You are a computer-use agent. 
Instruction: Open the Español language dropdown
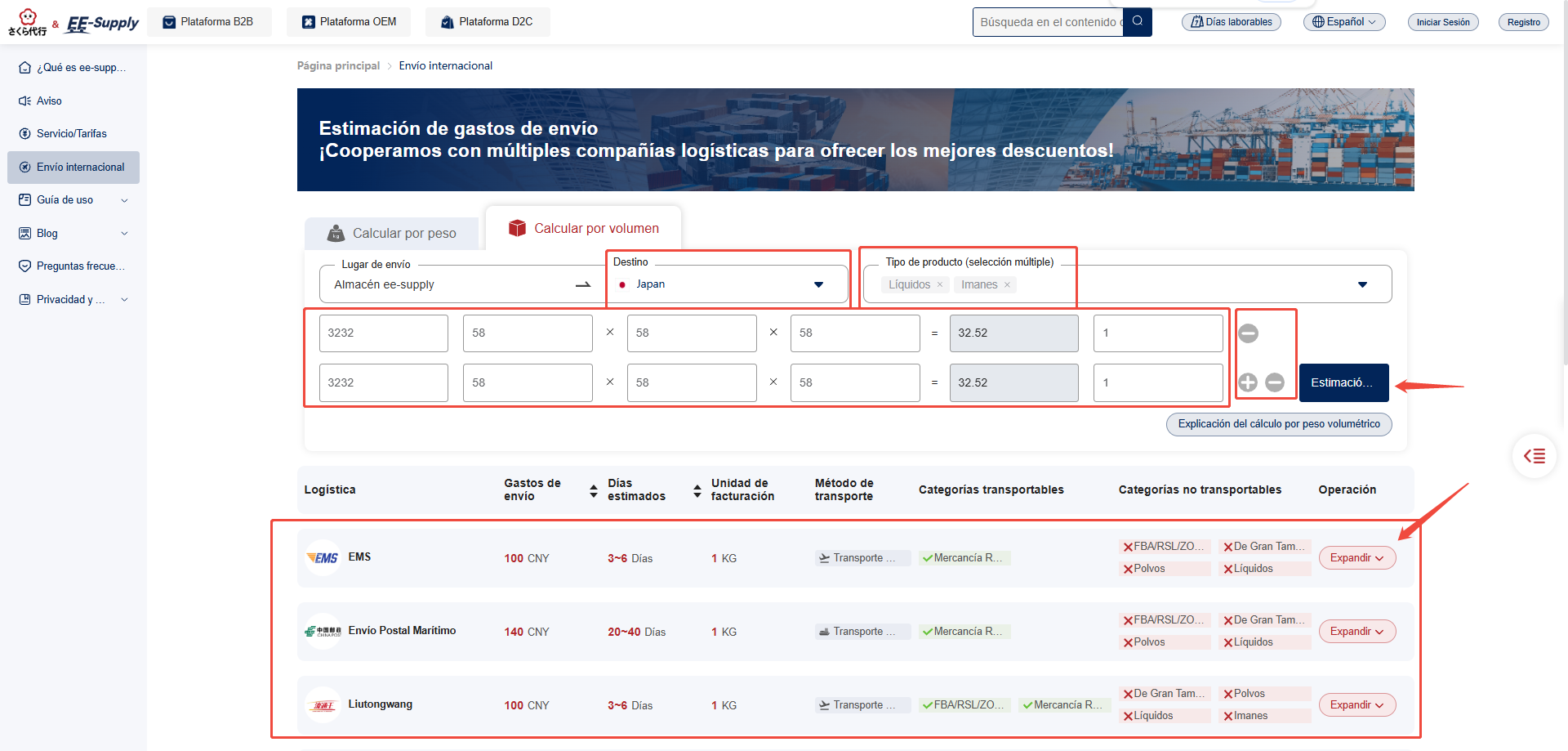(1344, 22)
